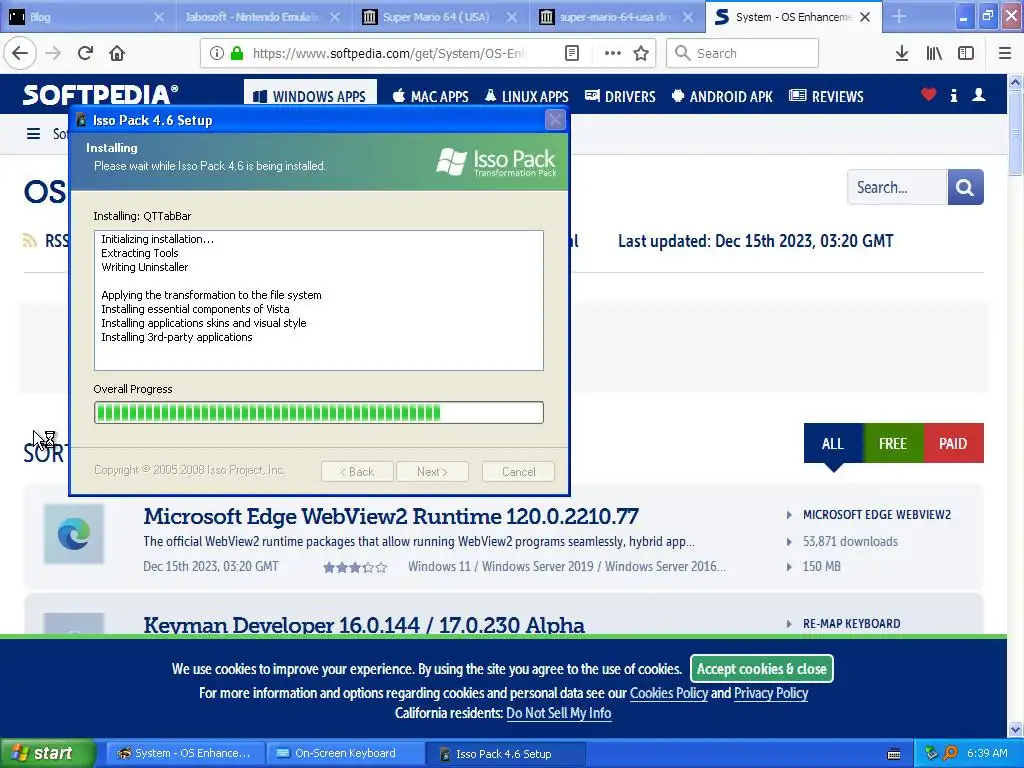Open the Firefox downloads panel
The width and height of the screenshot is (1024, 768).
pyautogui.click(x=902, y=53)
